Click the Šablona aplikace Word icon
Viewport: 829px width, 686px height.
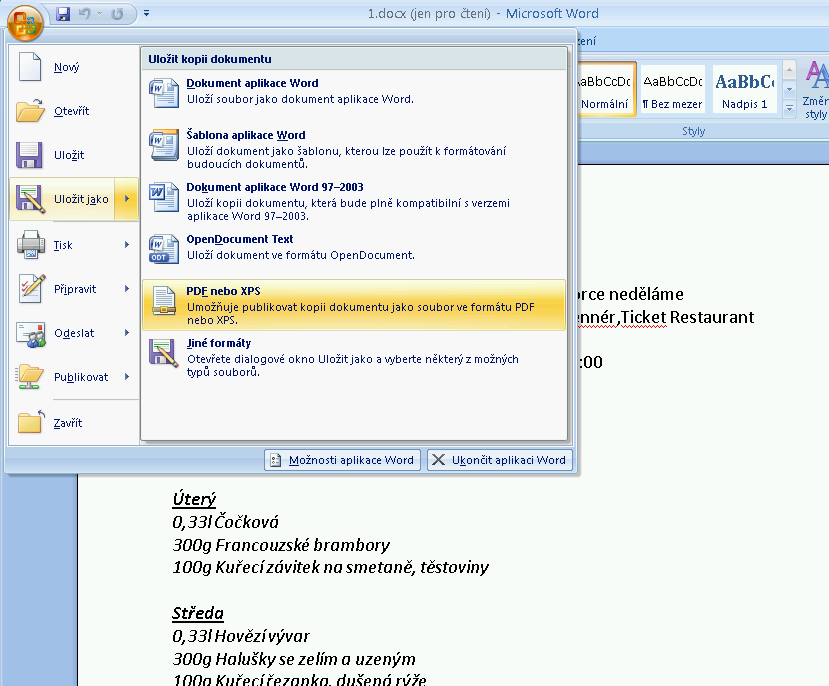tap(163, 144)
